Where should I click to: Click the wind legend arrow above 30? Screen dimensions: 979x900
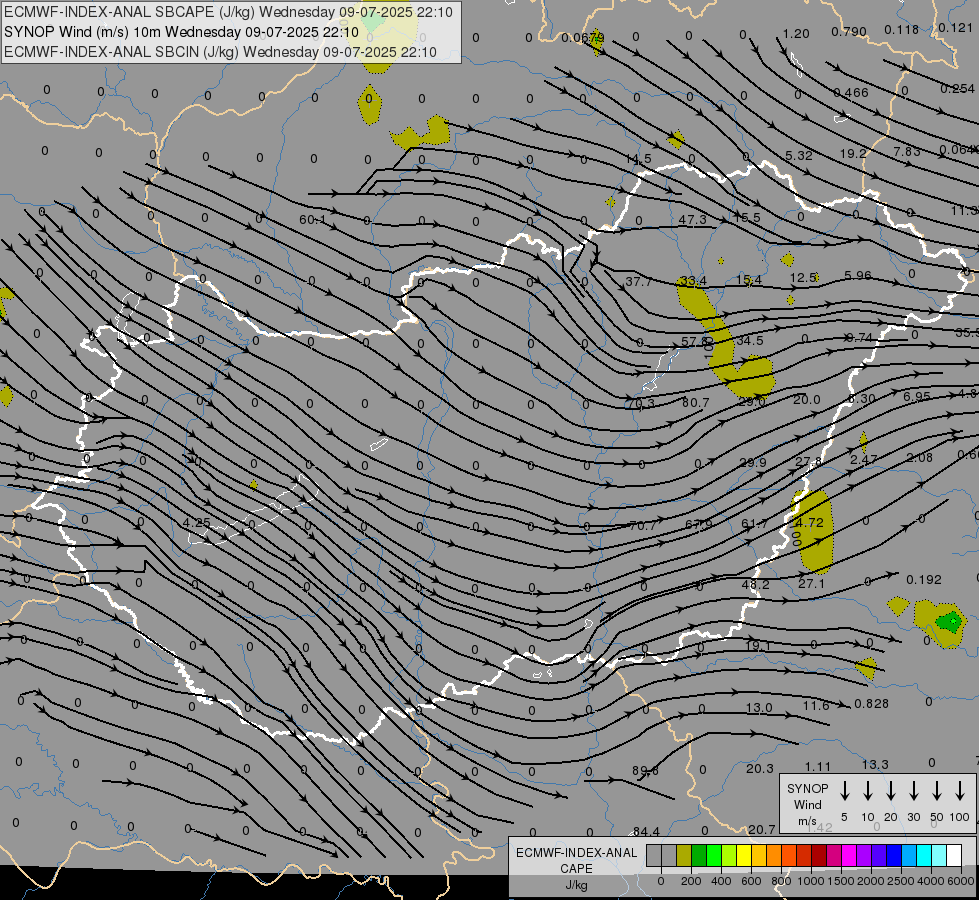913,791
